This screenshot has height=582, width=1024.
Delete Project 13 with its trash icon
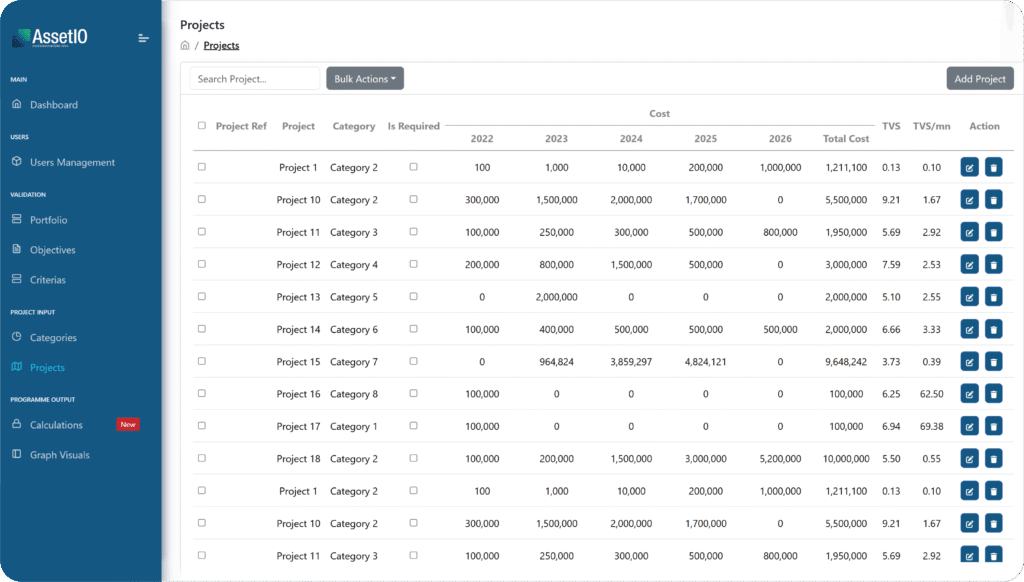(993, 296)
